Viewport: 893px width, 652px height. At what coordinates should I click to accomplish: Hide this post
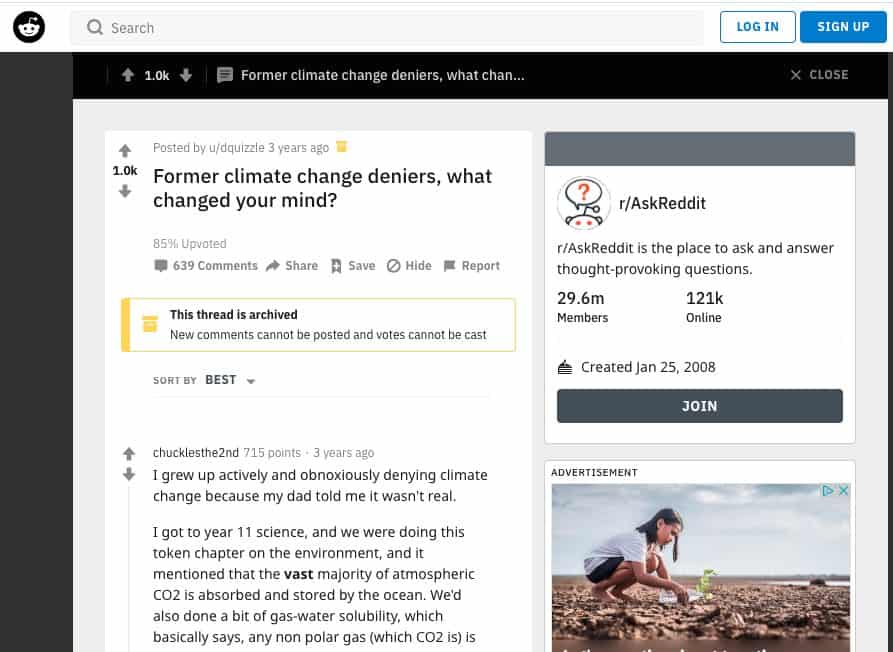[x=409, y=266]
